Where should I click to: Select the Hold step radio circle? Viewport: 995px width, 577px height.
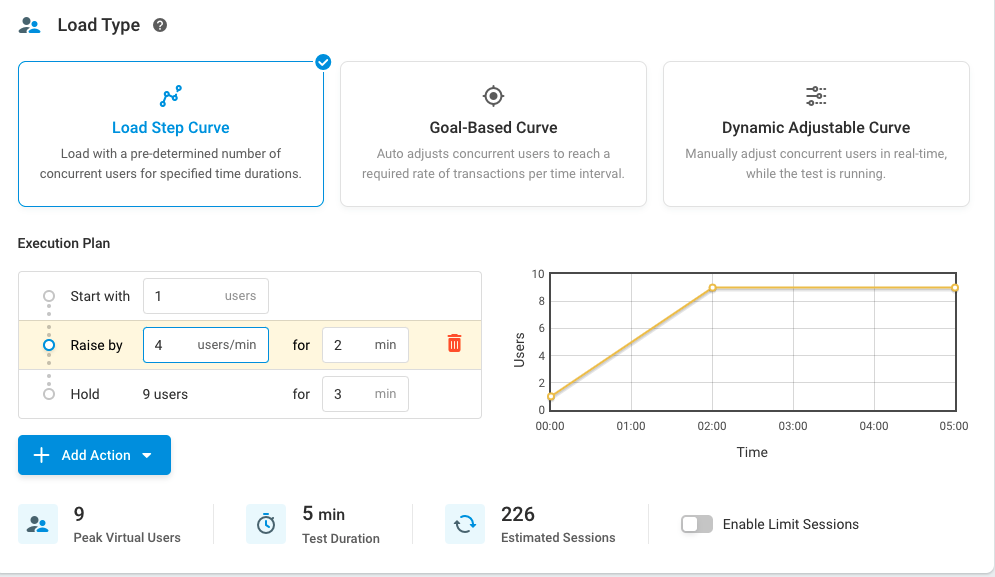[49, 394]
